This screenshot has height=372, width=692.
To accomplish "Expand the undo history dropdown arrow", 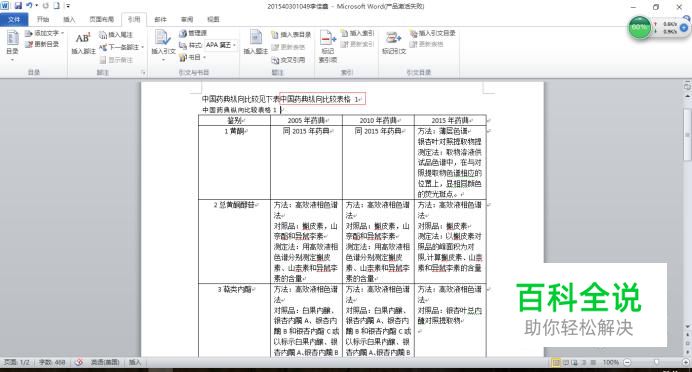I will [37, 6].
